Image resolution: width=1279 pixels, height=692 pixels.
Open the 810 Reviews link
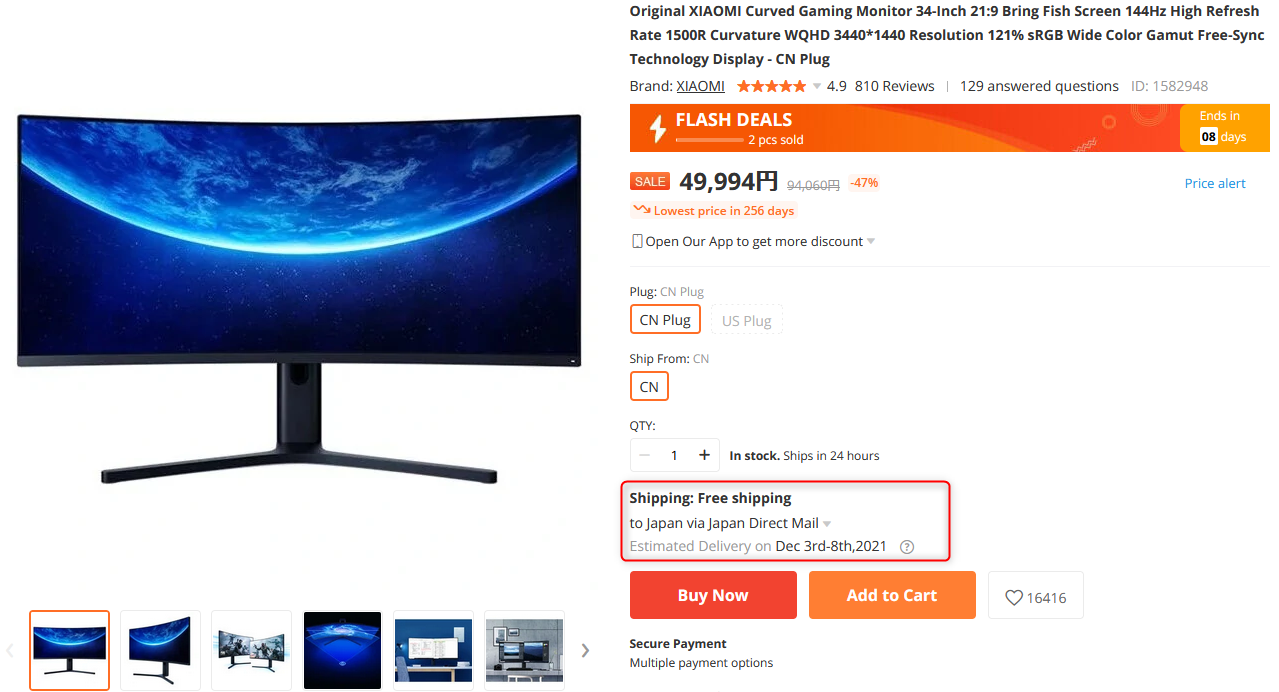(x=895, y=86)
